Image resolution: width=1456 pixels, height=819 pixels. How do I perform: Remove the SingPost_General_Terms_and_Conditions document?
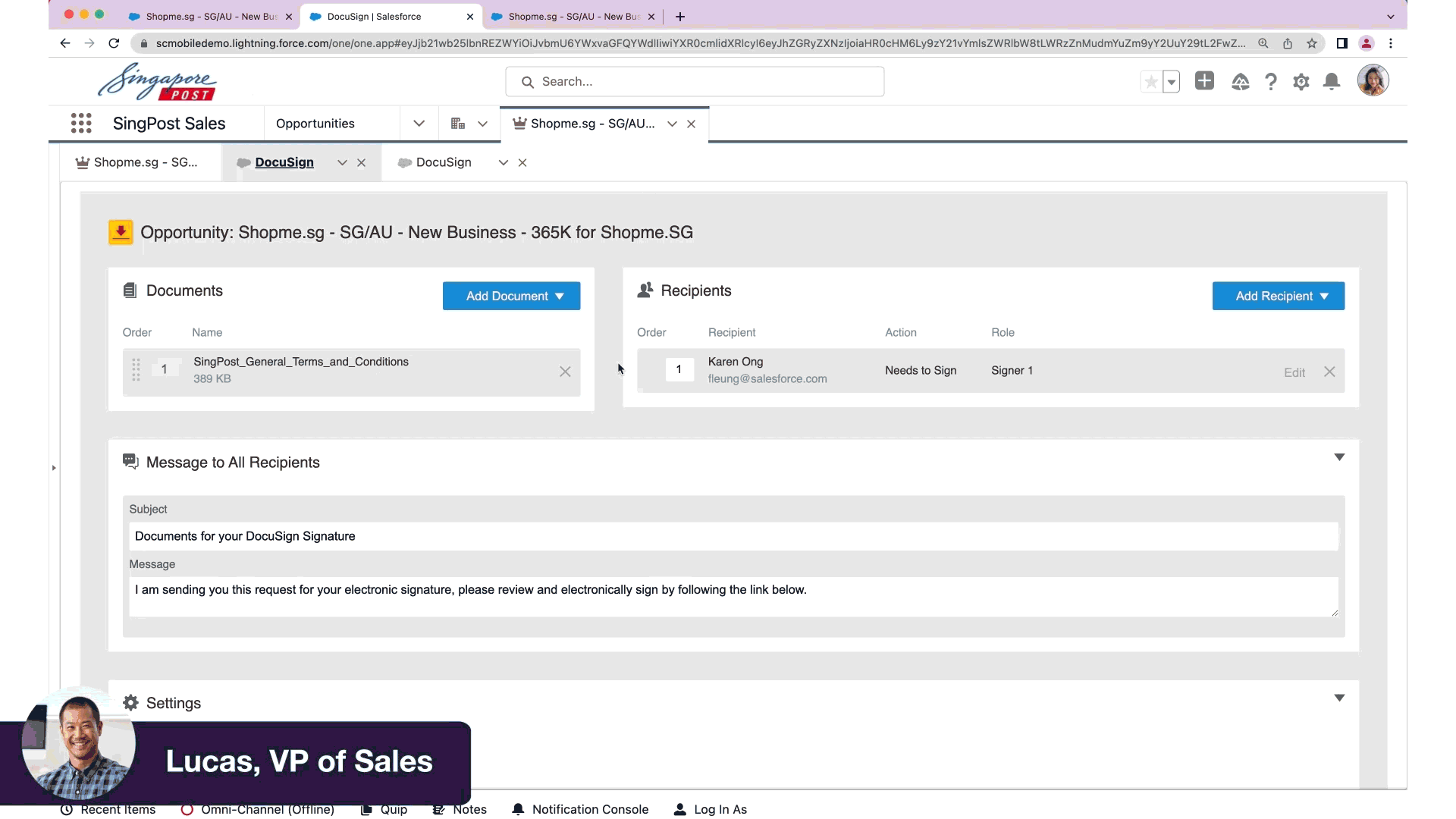click(x=565, y=372)
